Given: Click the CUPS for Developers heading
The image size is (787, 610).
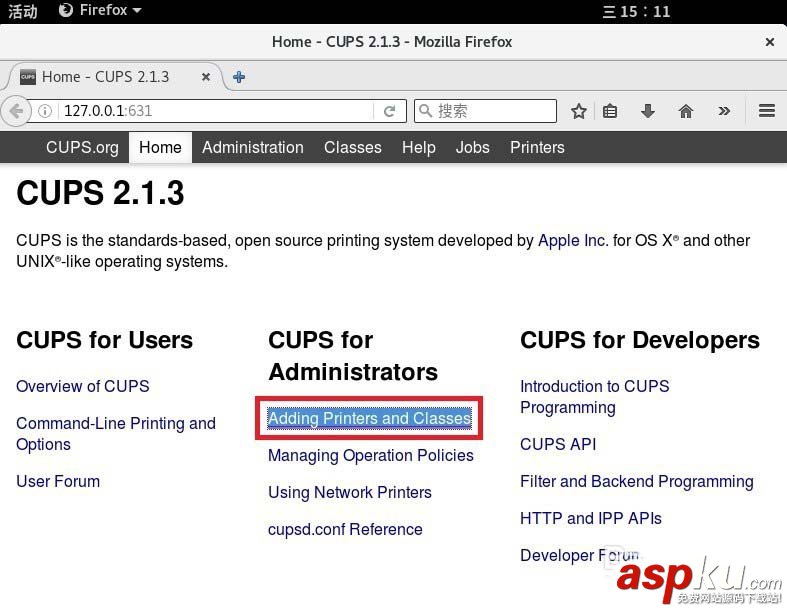Looking at the screenshot, I should 639,340.
